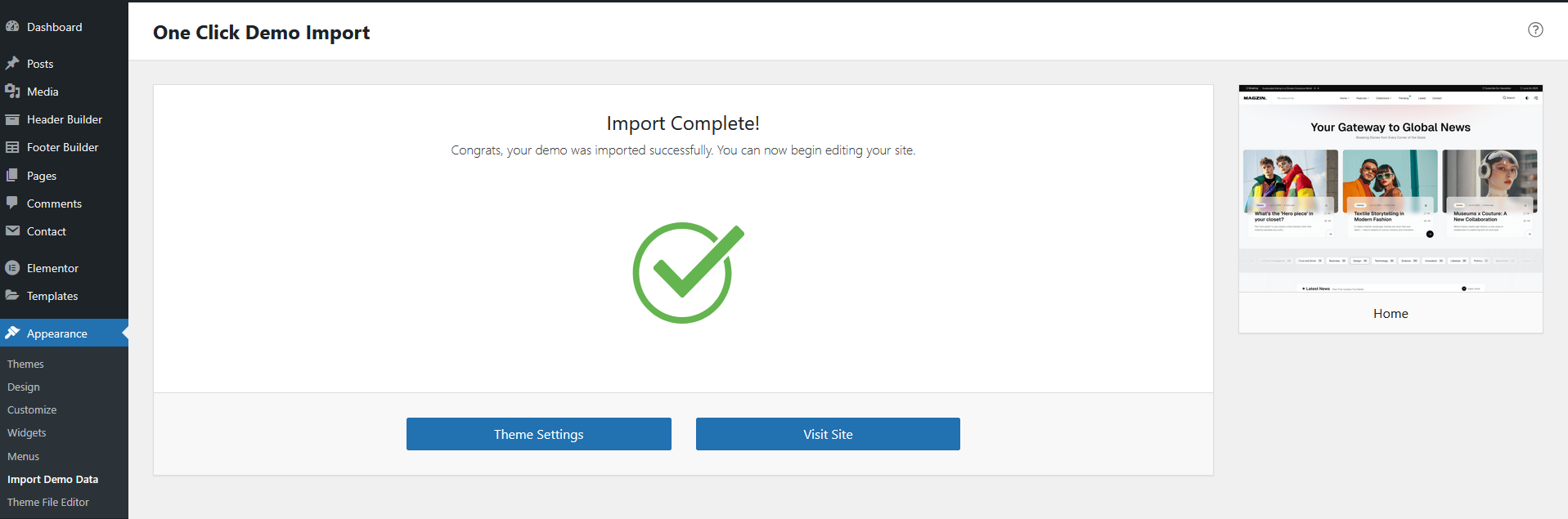The image size is (1568, 519).
Task: Select Menus in Appearance submenu
Action: (x=23, y=456)
